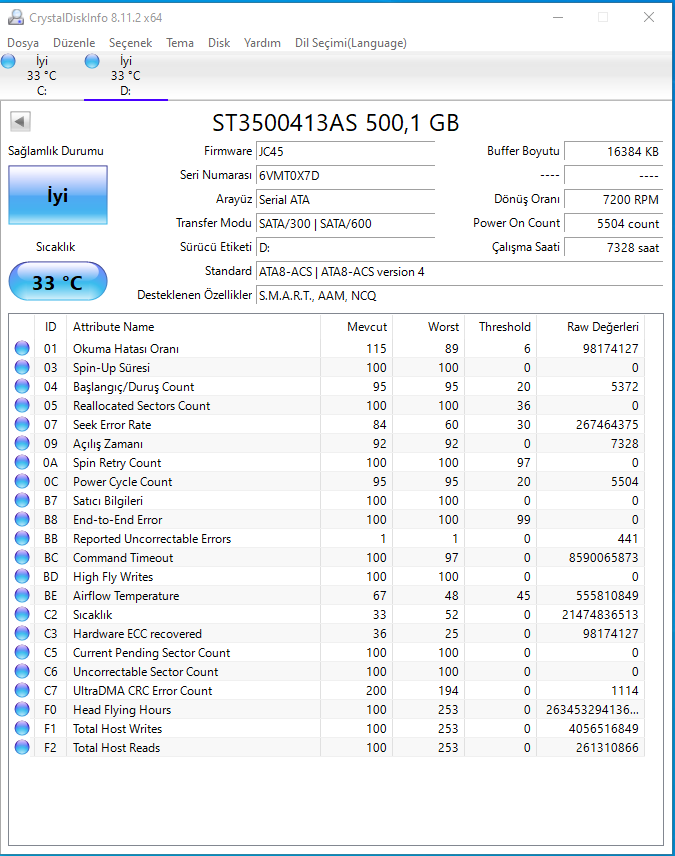The height and width of the screenshot is (856, 675).
Task: Click the Raw Değerleri column header
Action: click(591, 327)
